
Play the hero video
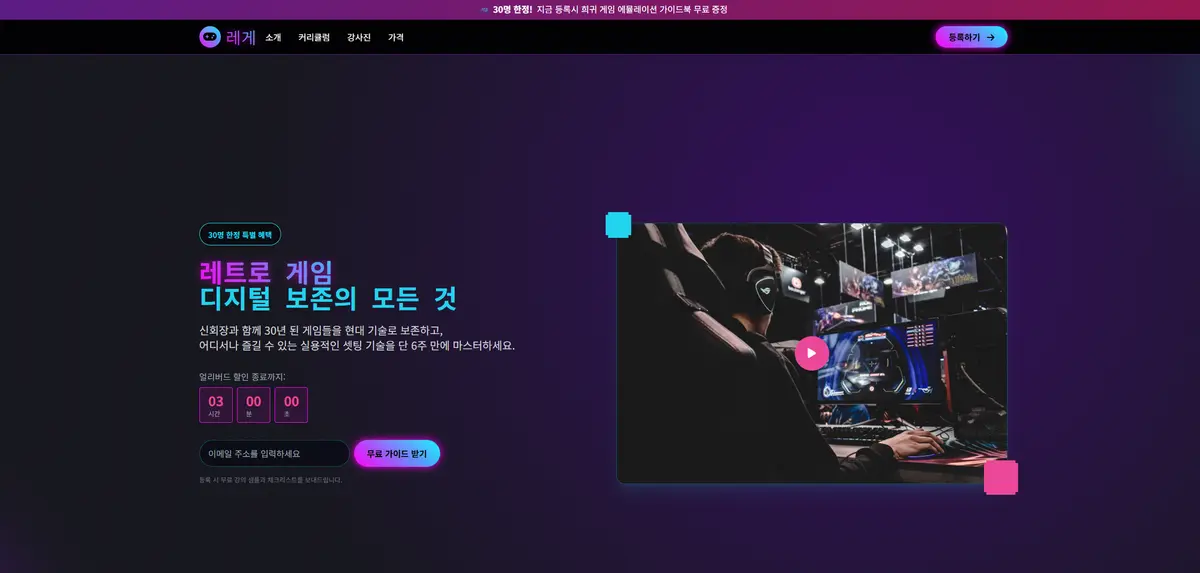pyautogui.click(x=811, y=353)
